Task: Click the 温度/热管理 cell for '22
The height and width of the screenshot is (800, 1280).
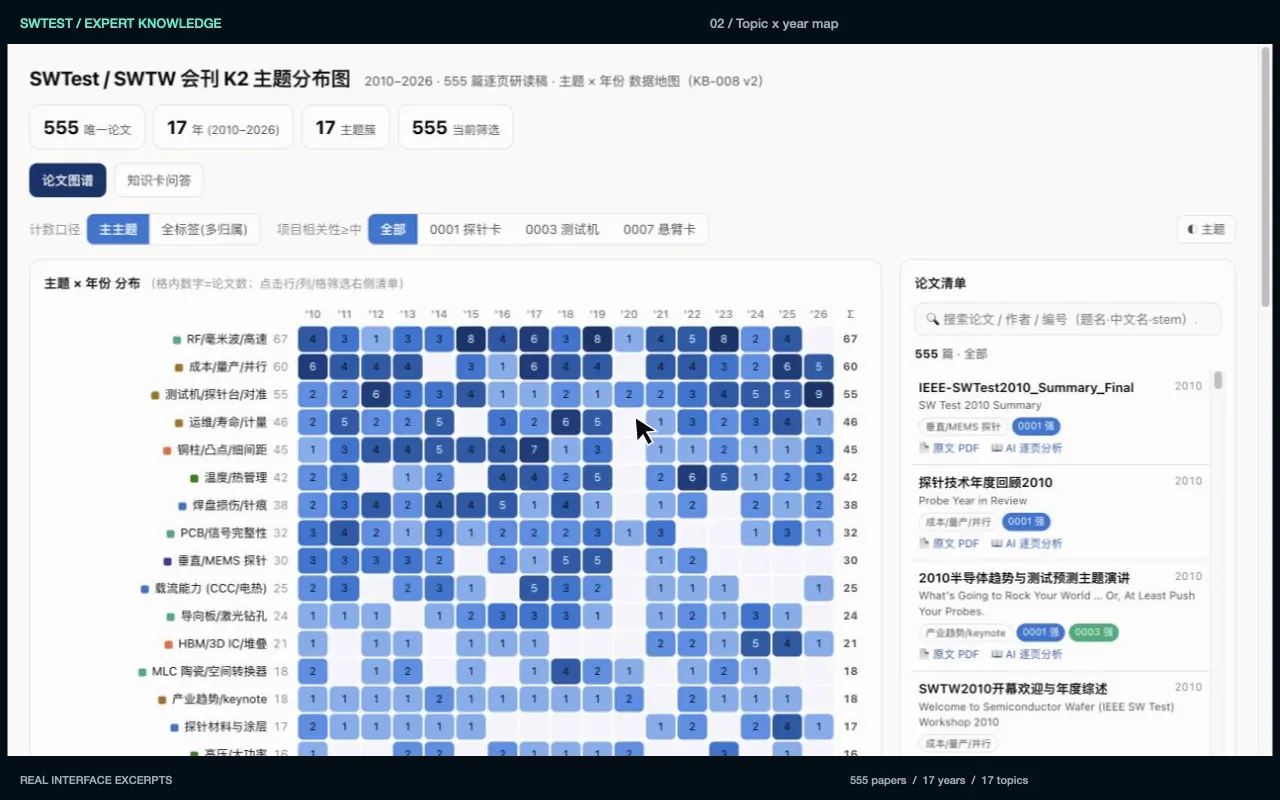Action: [692, 477]
